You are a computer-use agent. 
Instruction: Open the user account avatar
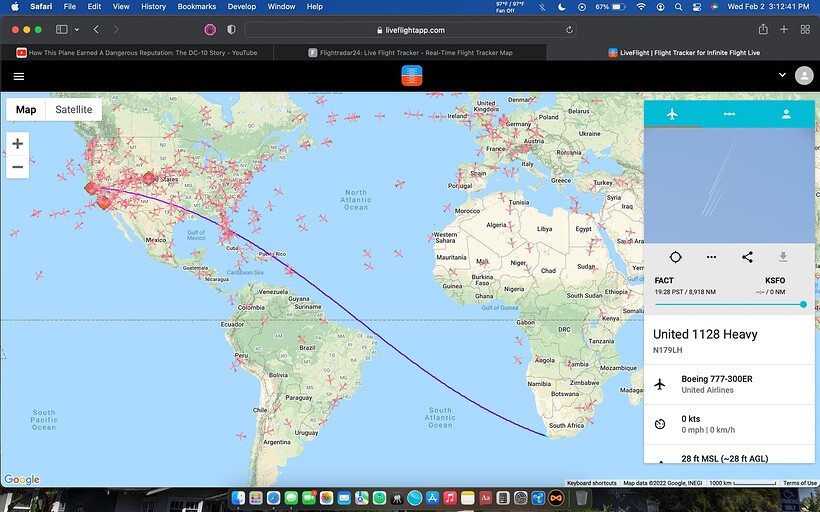tap(804, 75)
